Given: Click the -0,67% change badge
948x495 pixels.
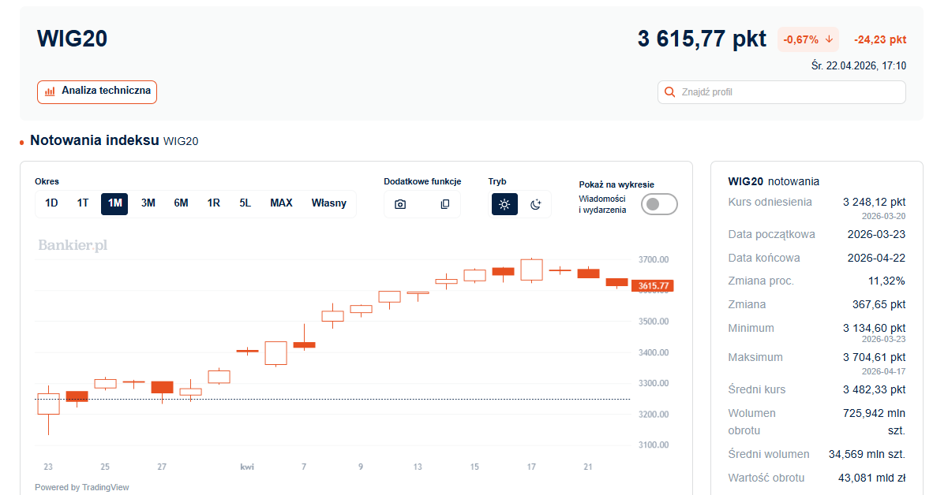Looking at the screenshot, I should point(808,39).
